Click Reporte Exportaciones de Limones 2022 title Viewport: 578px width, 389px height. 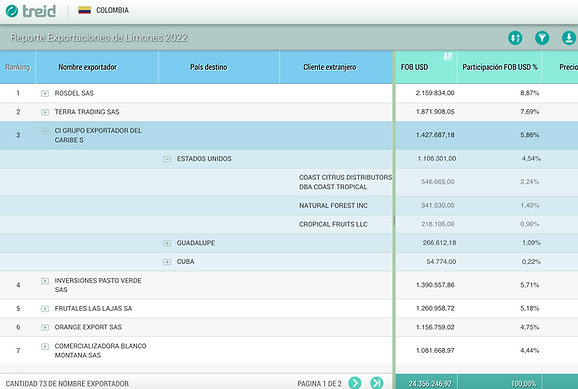click(x=99, y=38)
